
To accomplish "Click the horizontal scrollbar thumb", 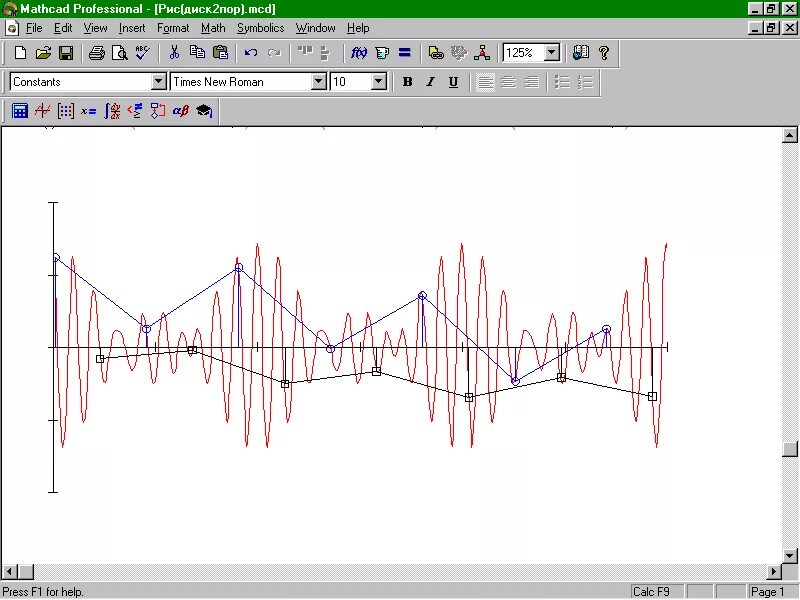I will (26, 571).
